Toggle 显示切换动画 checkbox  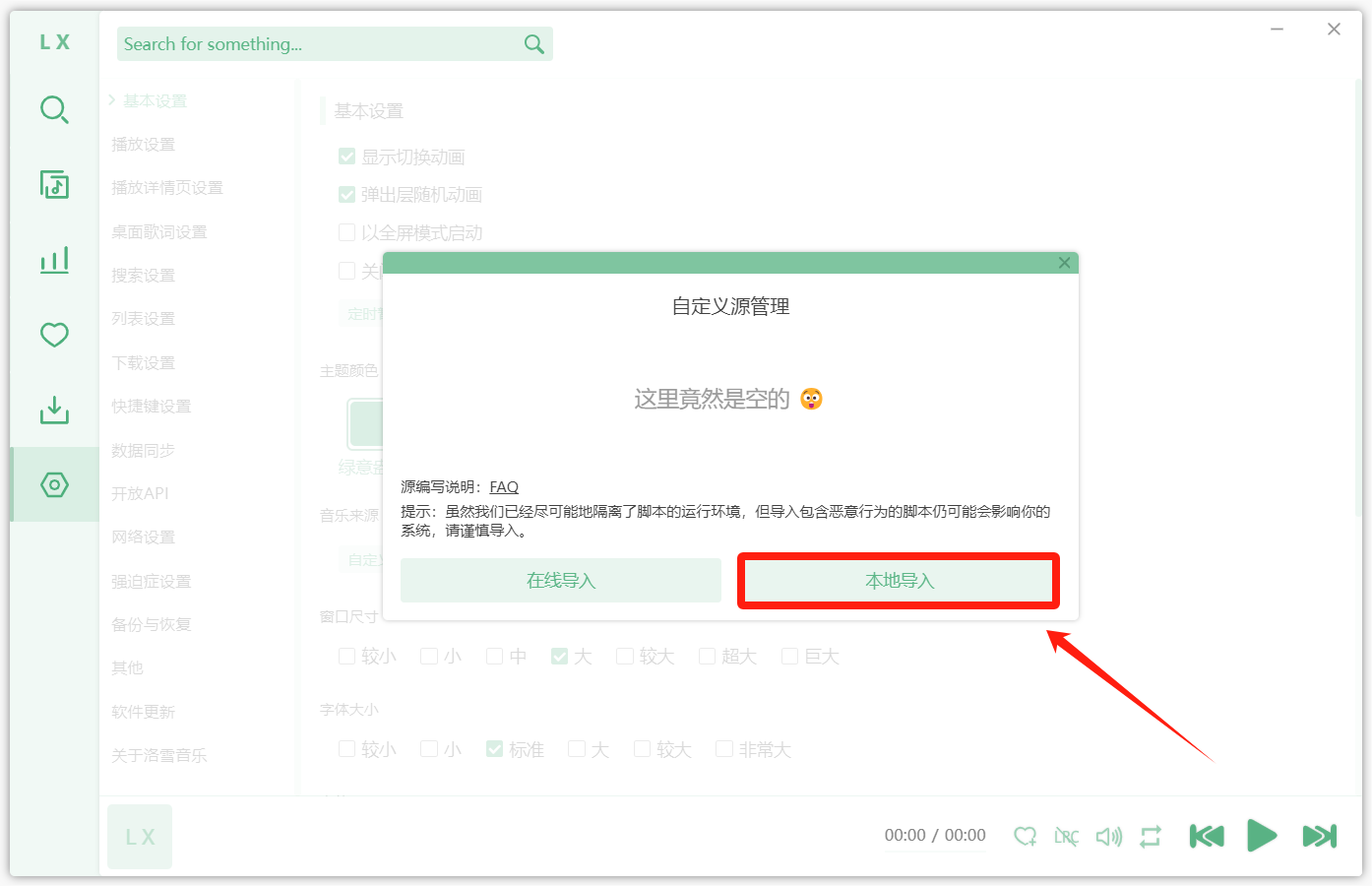[x=346, y=157]
